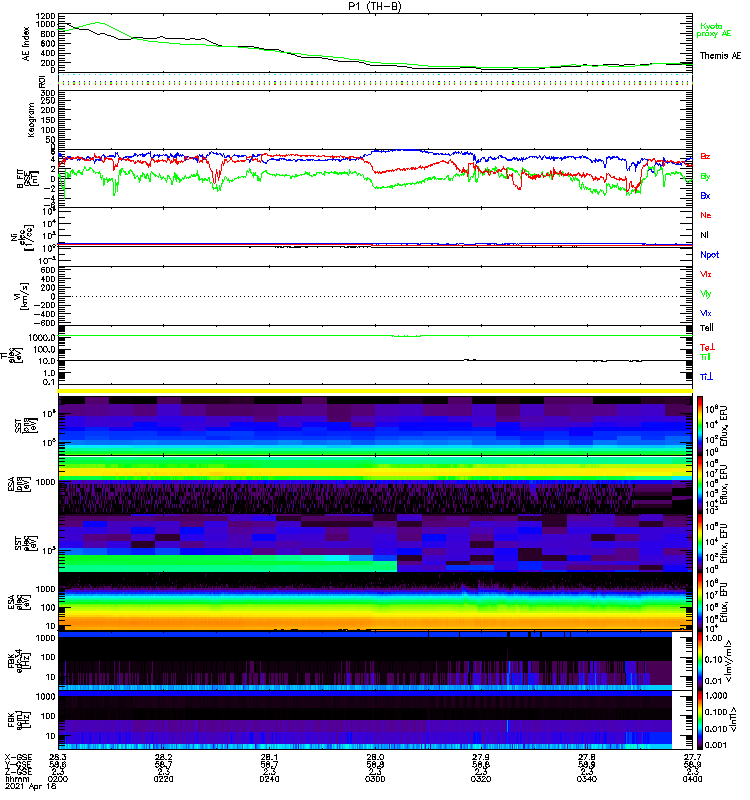750x800 pixels.
Task: Click the green Ti trace line
Action: pyautogui.click(x=375, y=336)
